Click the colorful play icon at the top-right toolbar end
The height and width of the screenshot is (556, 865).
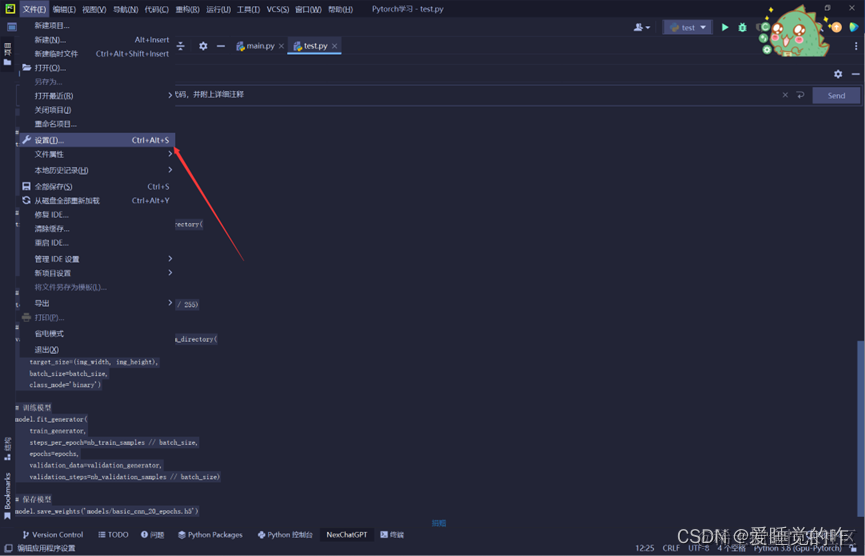pos(853,27)
